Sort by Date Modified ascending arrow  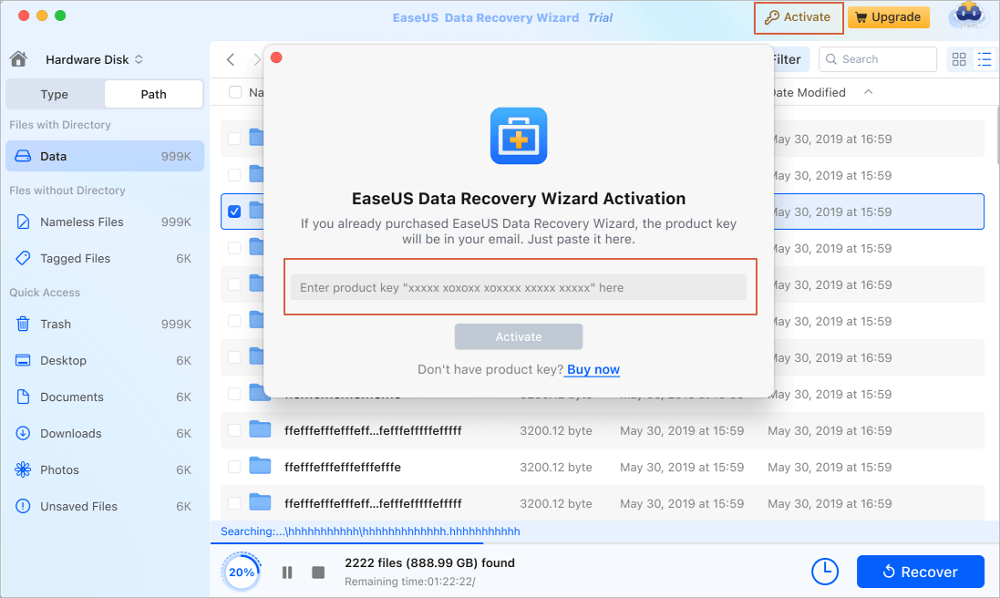pyautogui.click(x=868, y=92)
